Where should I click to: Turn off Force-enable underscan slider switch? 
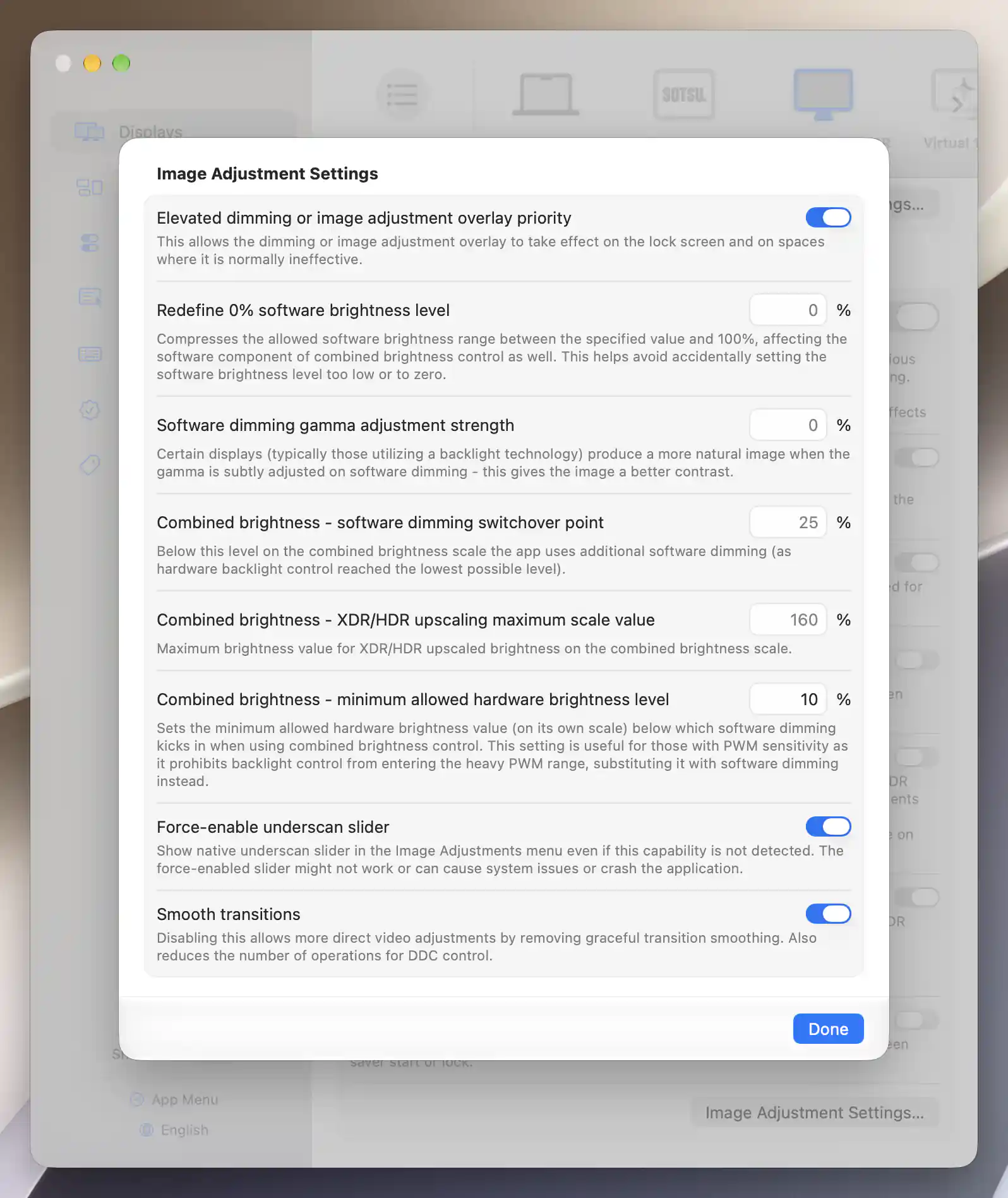[828, 826]
